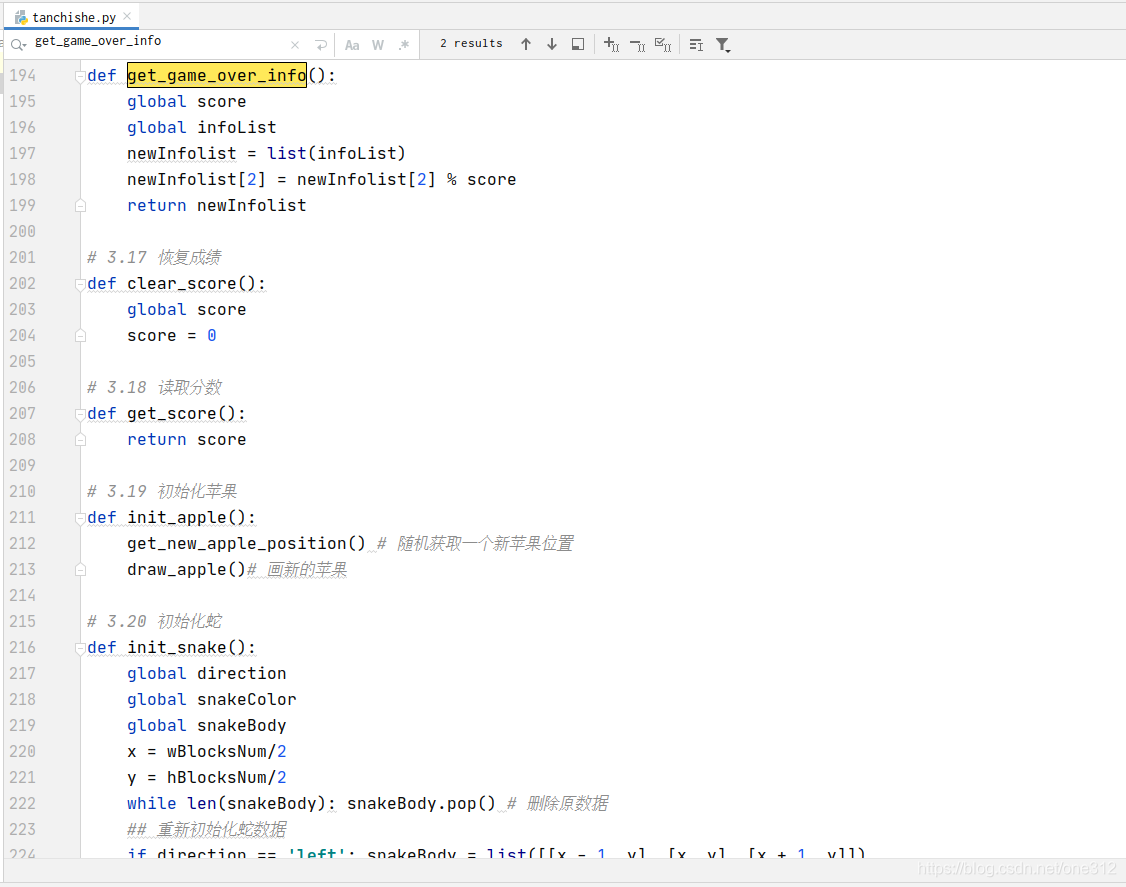1126x887 pixels.
Task: Click 'global infoList' on line 196
Action: pos(202,128)
